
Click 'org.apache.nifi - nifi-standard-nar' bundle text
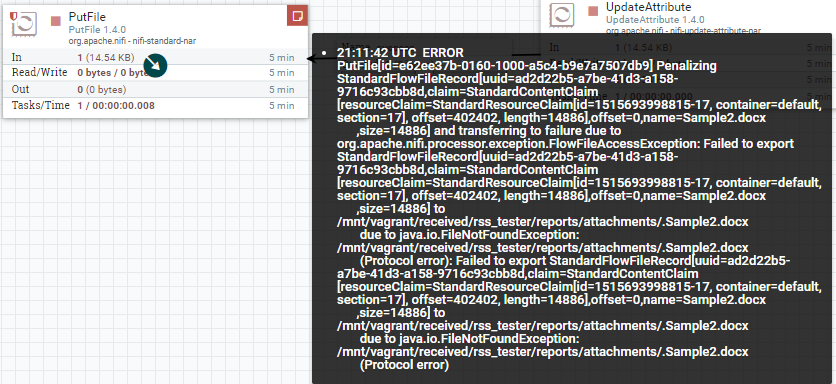point(132,41)
